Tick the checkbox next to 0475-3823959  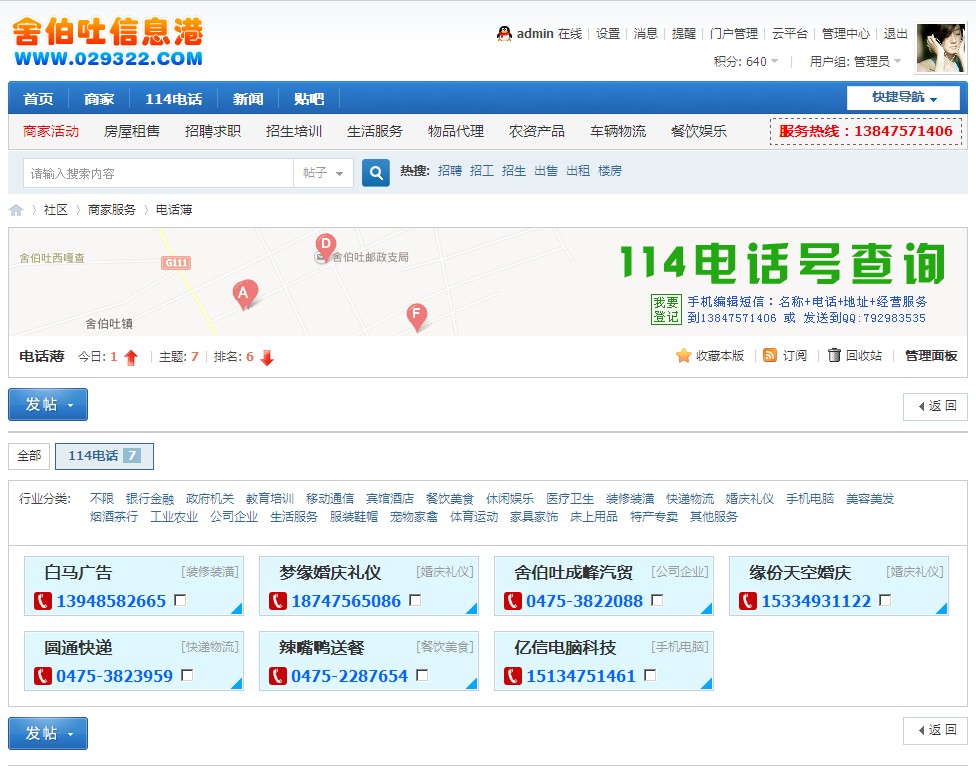(x=187, y=675)
